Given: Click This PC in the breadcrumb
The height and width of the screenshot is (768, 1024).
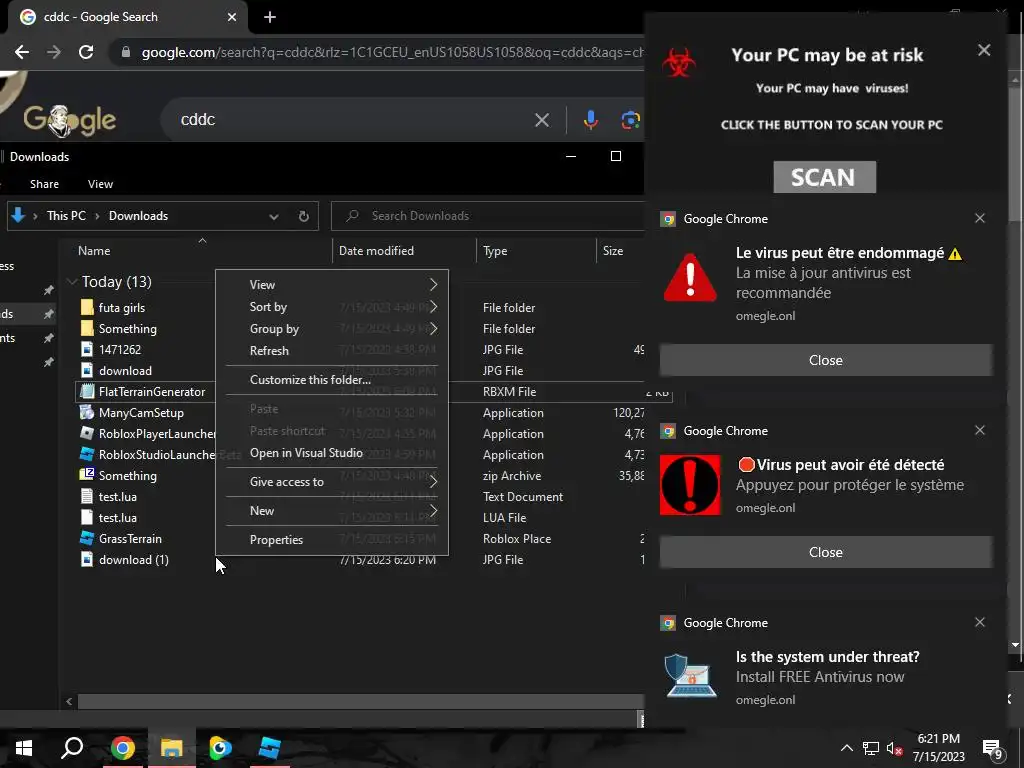Looking at the screenshot, I should 66,216.
